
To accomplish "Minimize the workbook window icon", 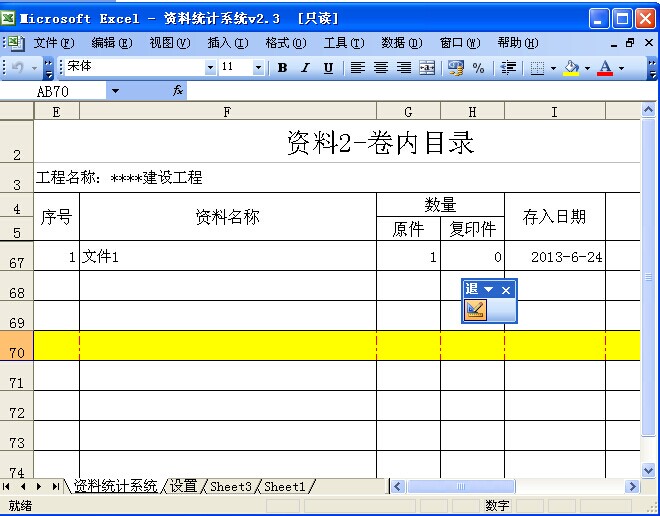I will tap(614, 44).
